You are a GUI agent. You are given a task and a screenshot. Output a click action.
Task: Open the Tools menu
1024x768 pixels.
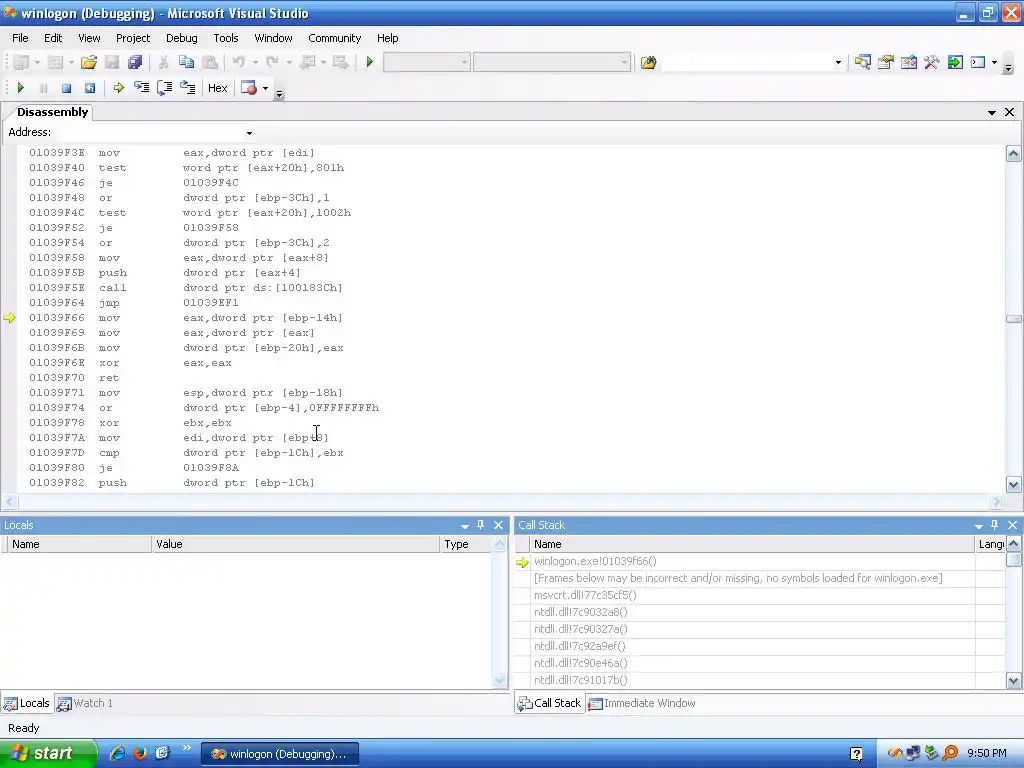pyautogui.click(x=226, y=38)
